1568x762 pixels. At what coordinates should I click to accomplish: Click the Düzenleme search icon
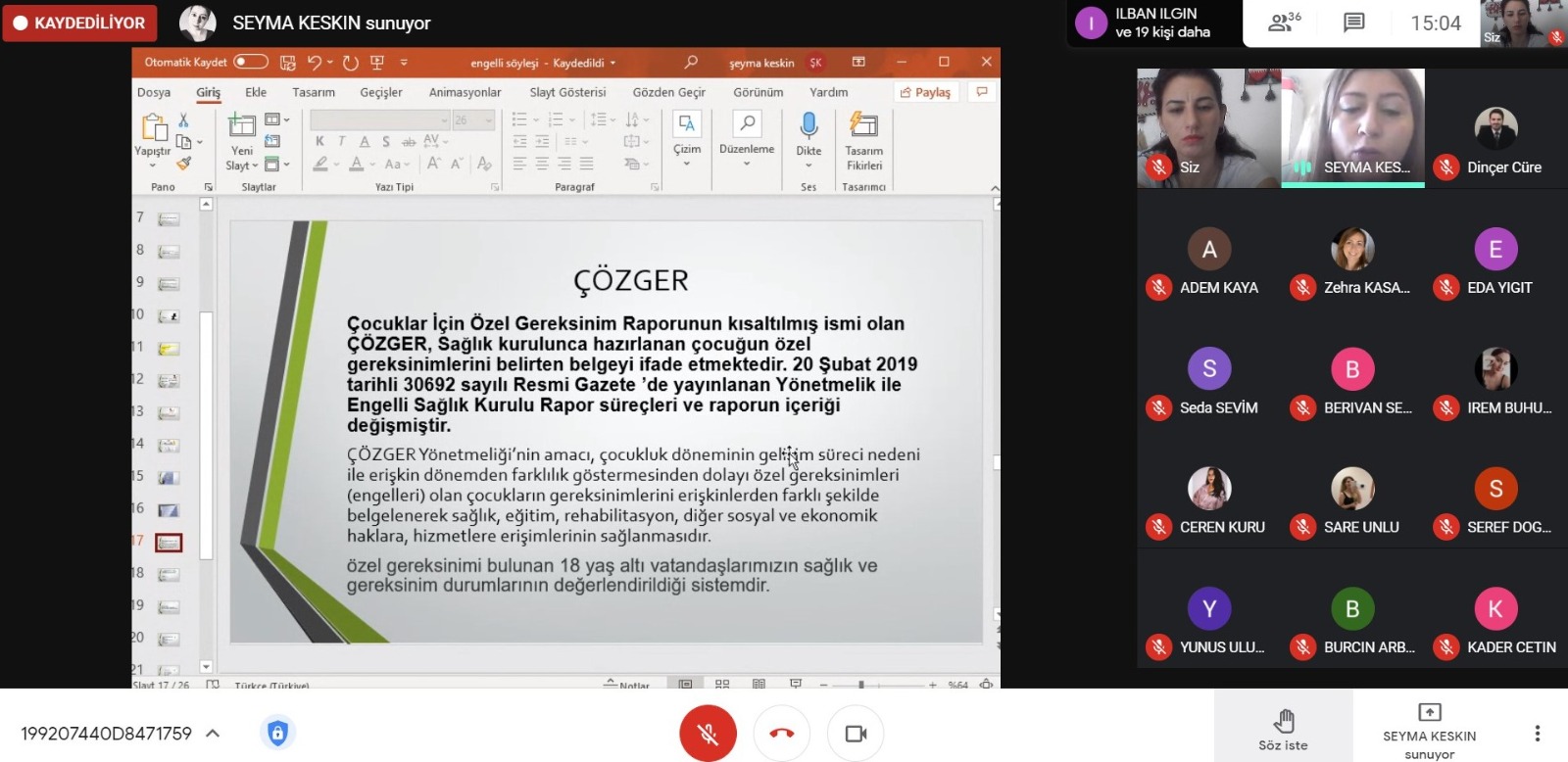point(747,124)
